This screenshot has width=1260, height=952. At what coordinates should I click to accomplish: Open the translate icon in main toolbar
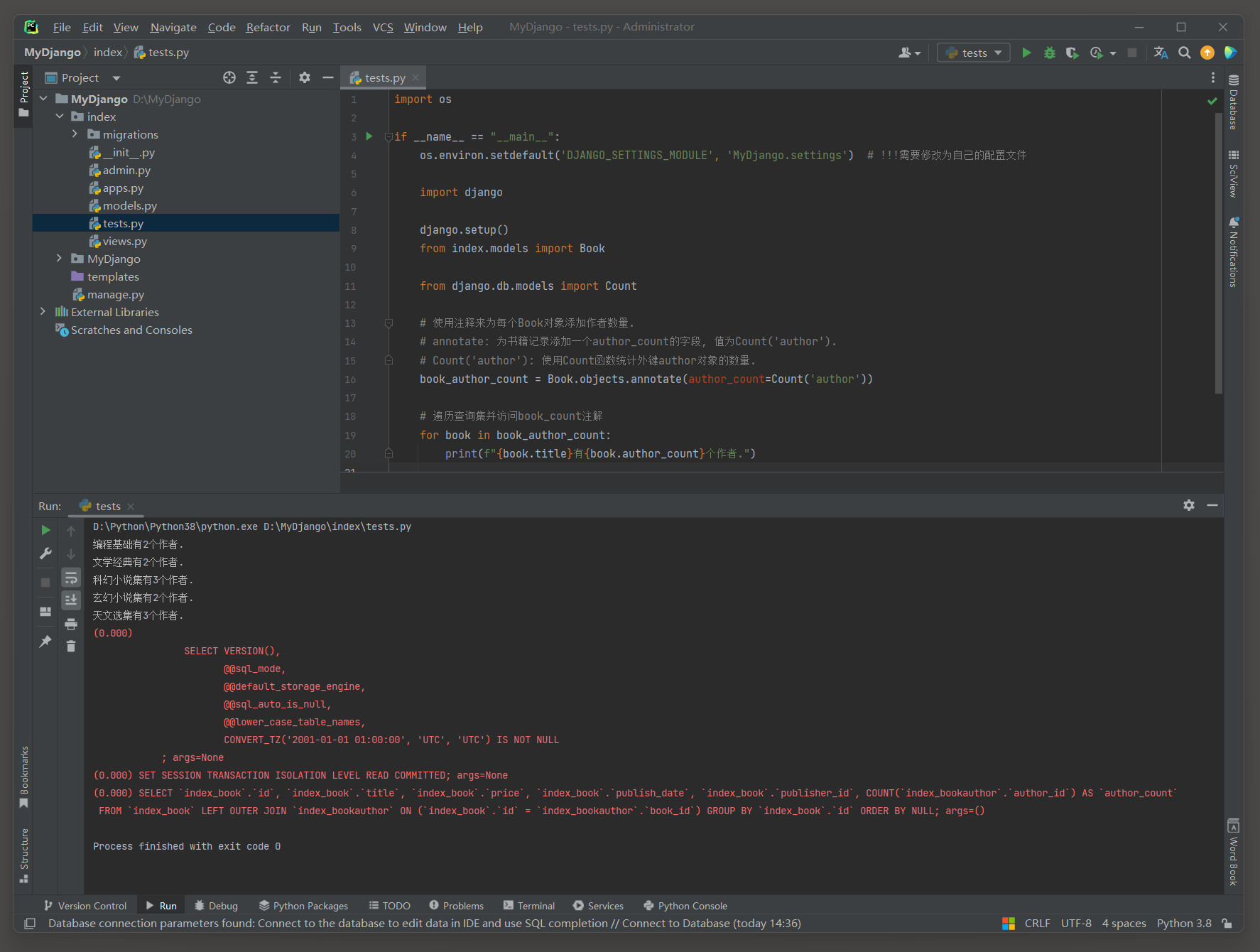(x=1161, y=53)
